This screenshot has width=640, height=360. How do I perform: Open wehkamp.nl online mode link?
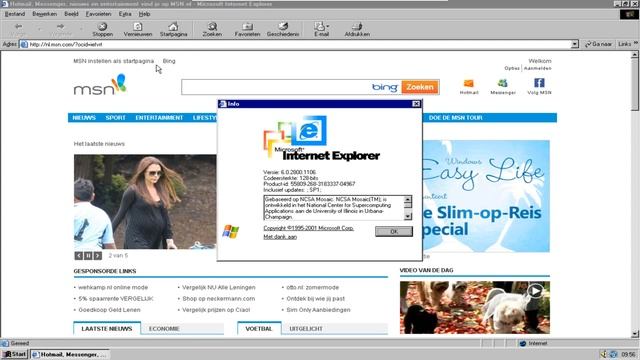[113, 287]
